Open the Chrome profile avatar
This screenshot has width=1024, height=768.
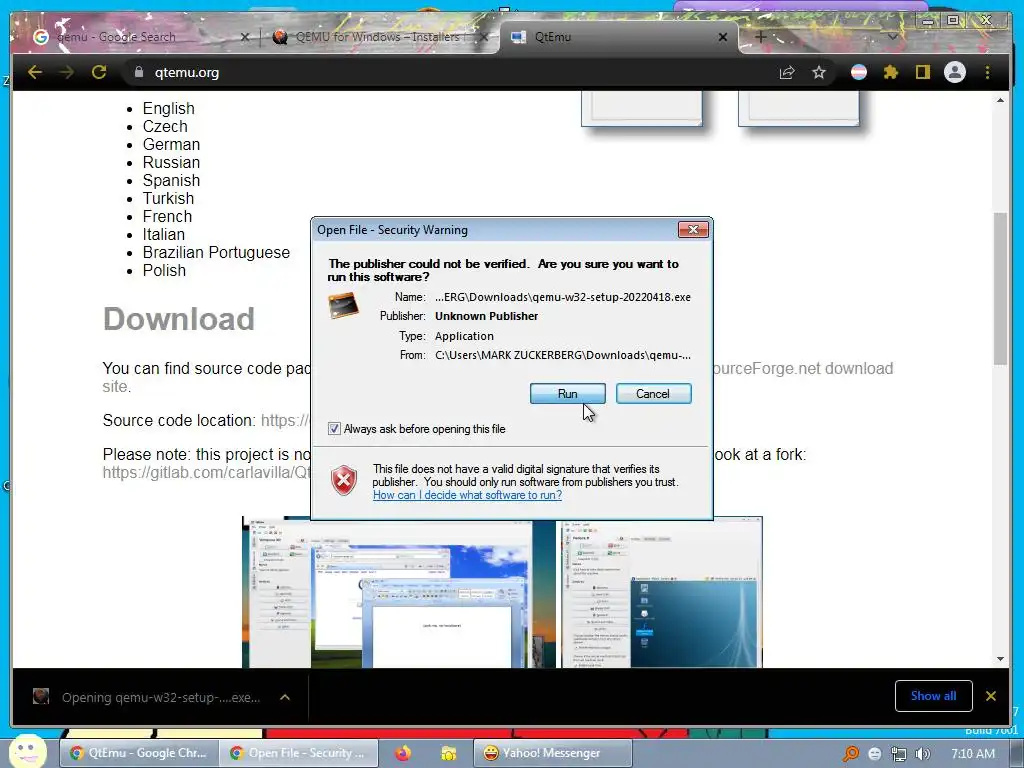tap(955, 72)
